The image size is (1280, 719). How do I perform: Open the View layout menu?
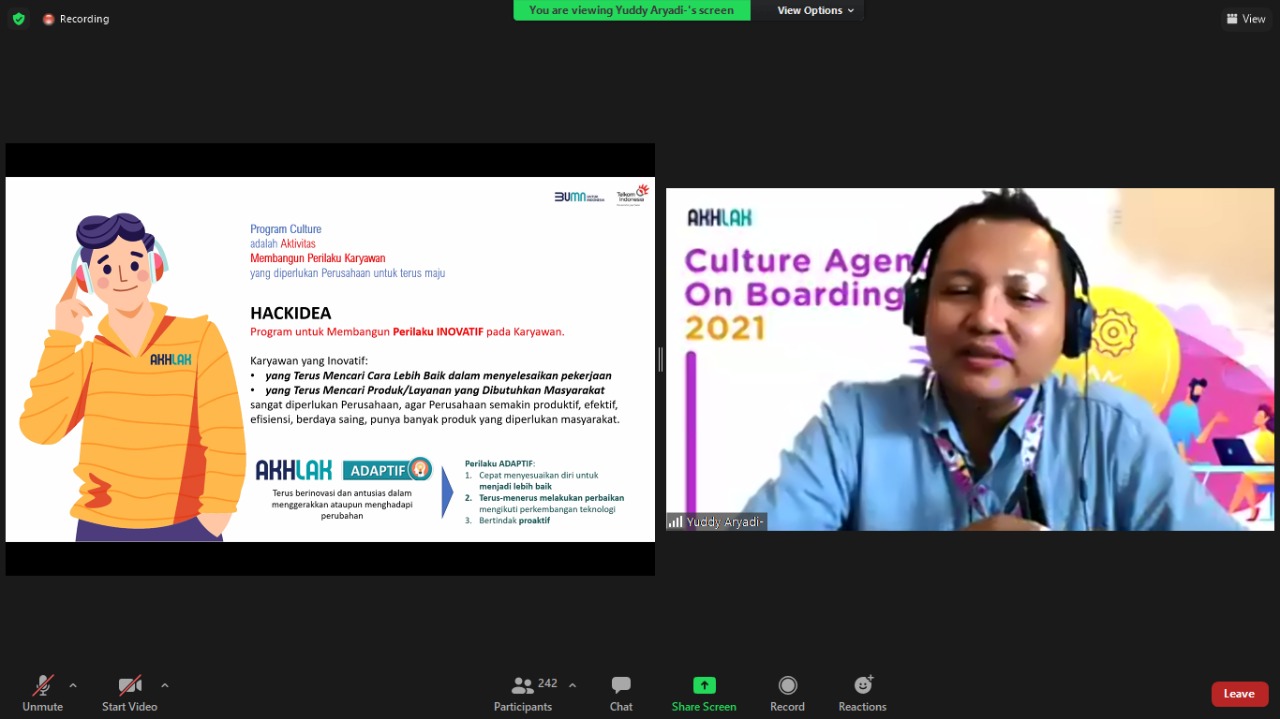1245,19
